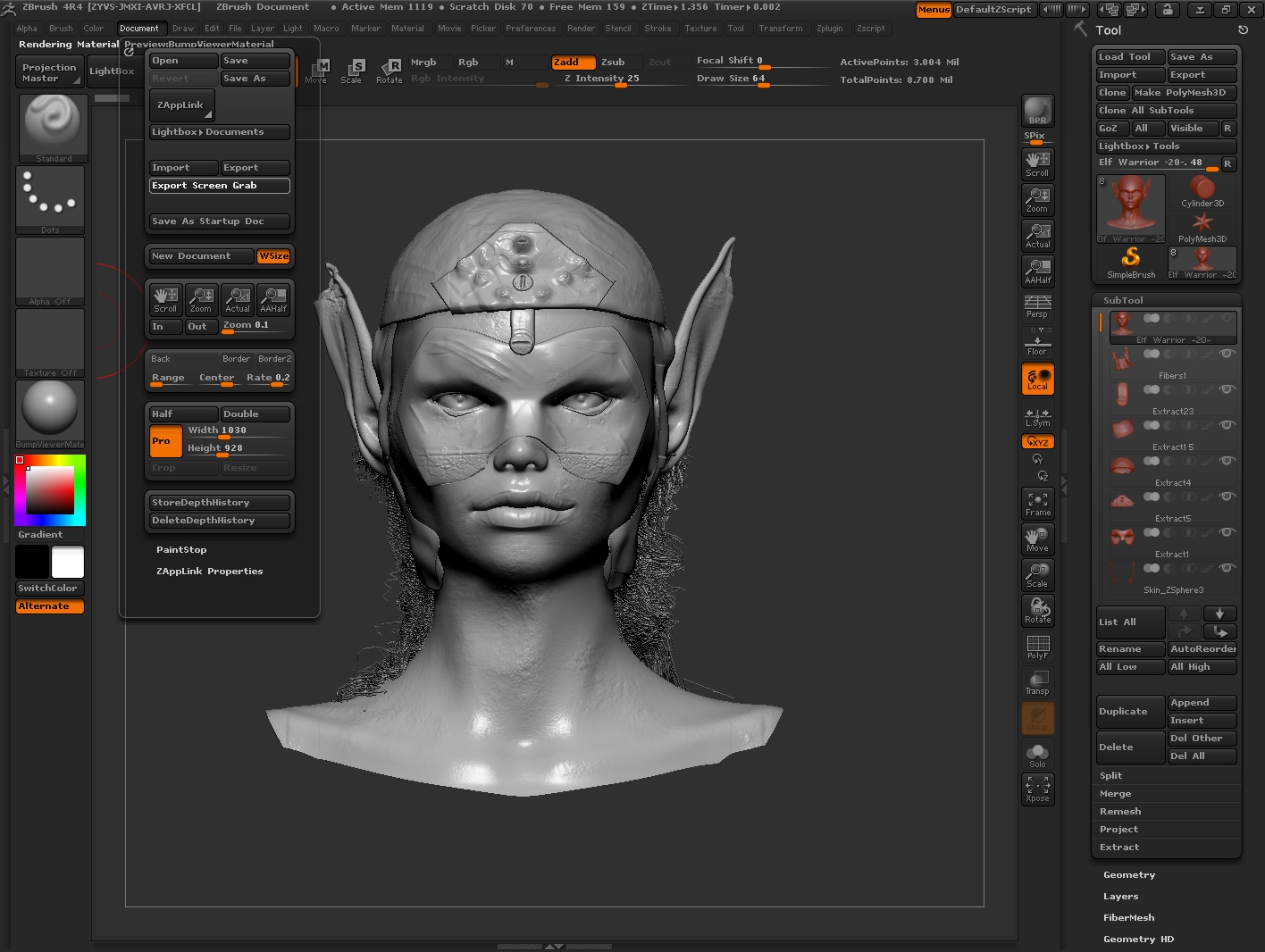Expand the Geometry HD section
Screen dimensions: 1265x952
pos(1138,939)
